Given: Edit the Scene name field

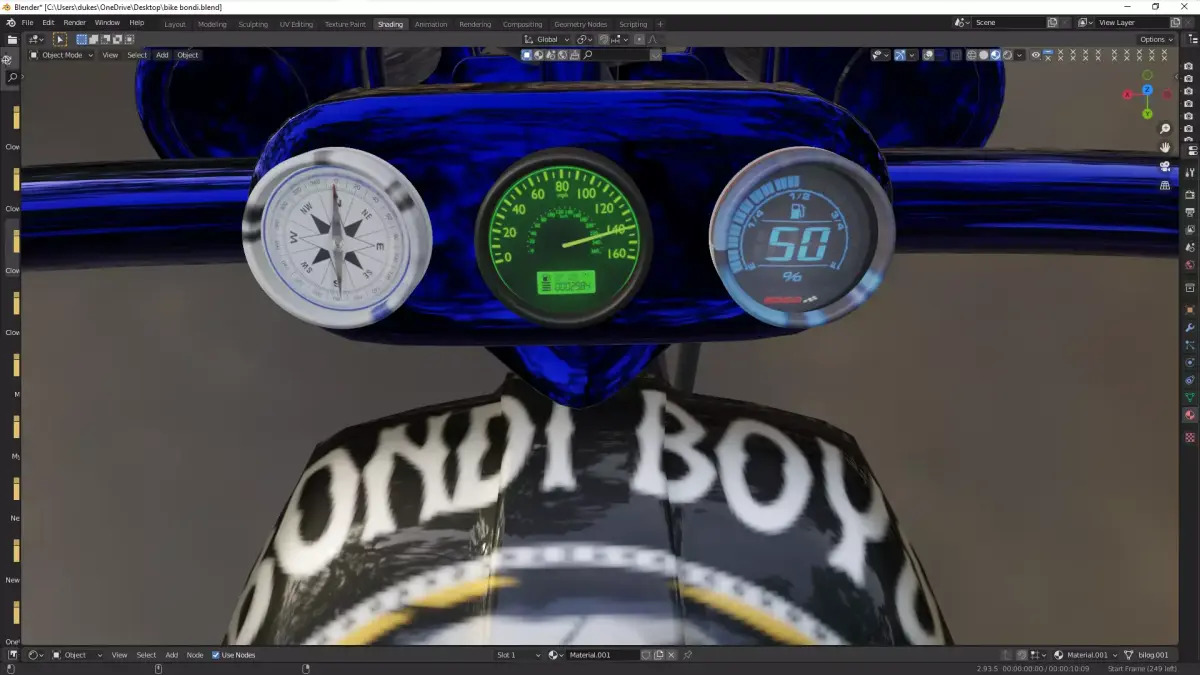Looking at the screenshot, I should pos(1008,22).
